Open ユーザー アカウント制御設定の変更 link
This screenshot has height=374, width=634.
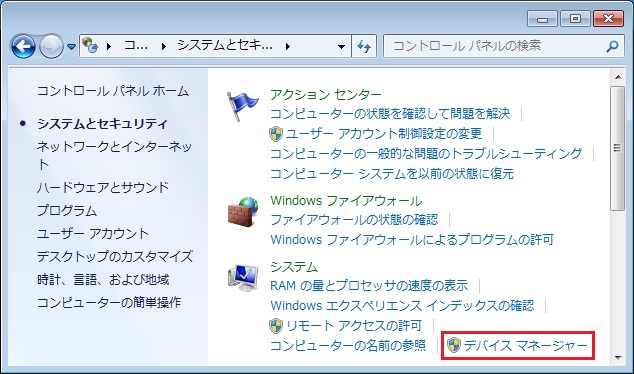pos(384,133)
